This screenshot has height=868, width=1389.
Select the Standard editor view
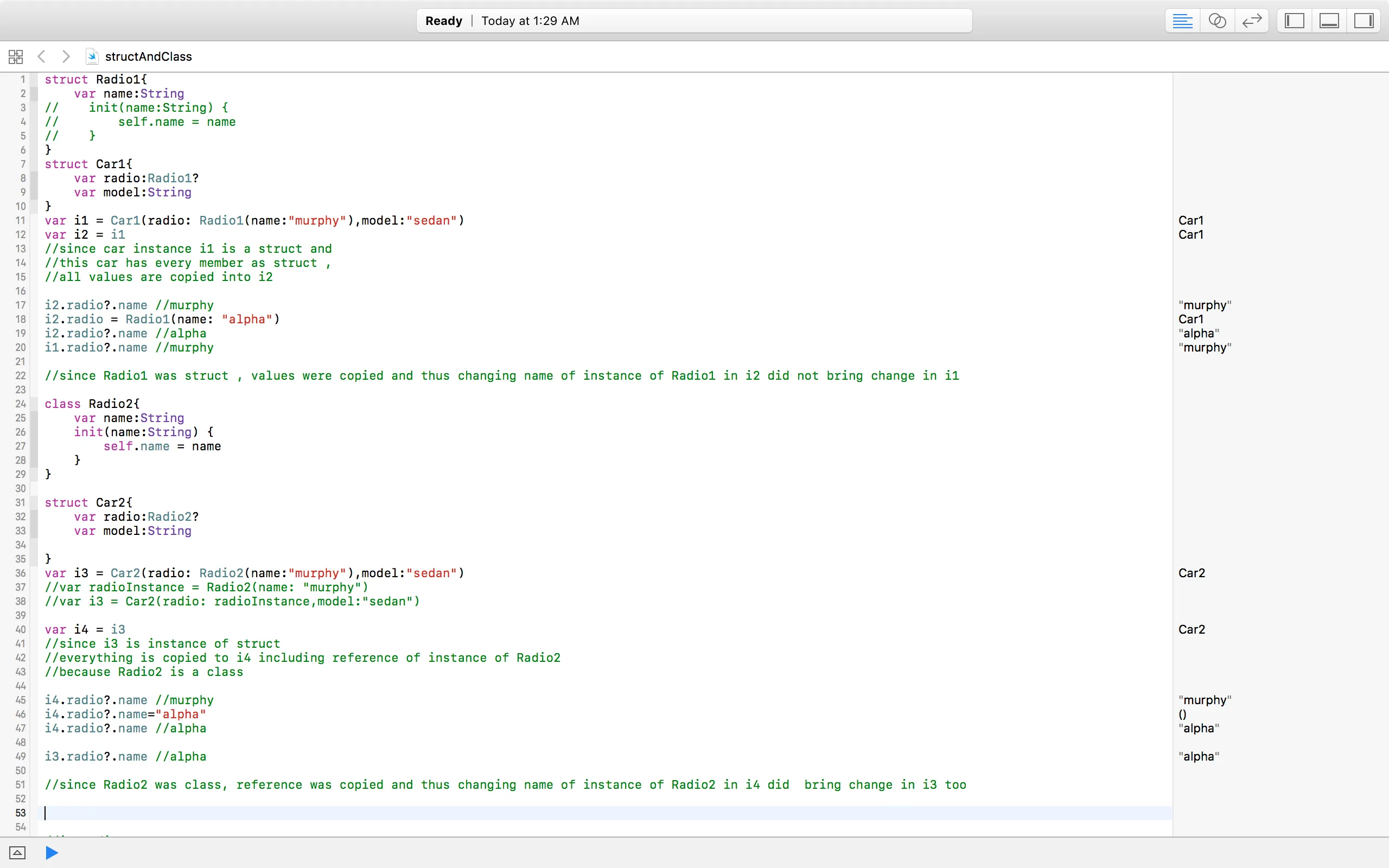[x=1182, y=21]
